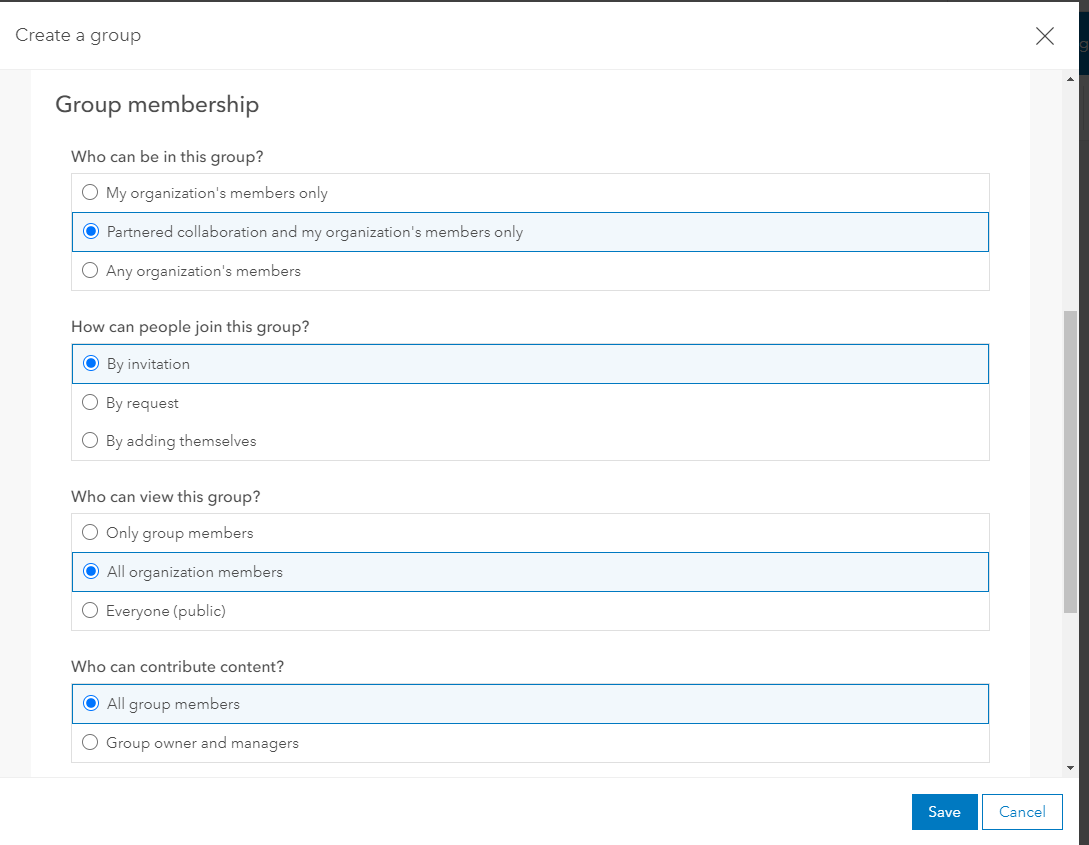Choose By request joining method

click(90, 403)
